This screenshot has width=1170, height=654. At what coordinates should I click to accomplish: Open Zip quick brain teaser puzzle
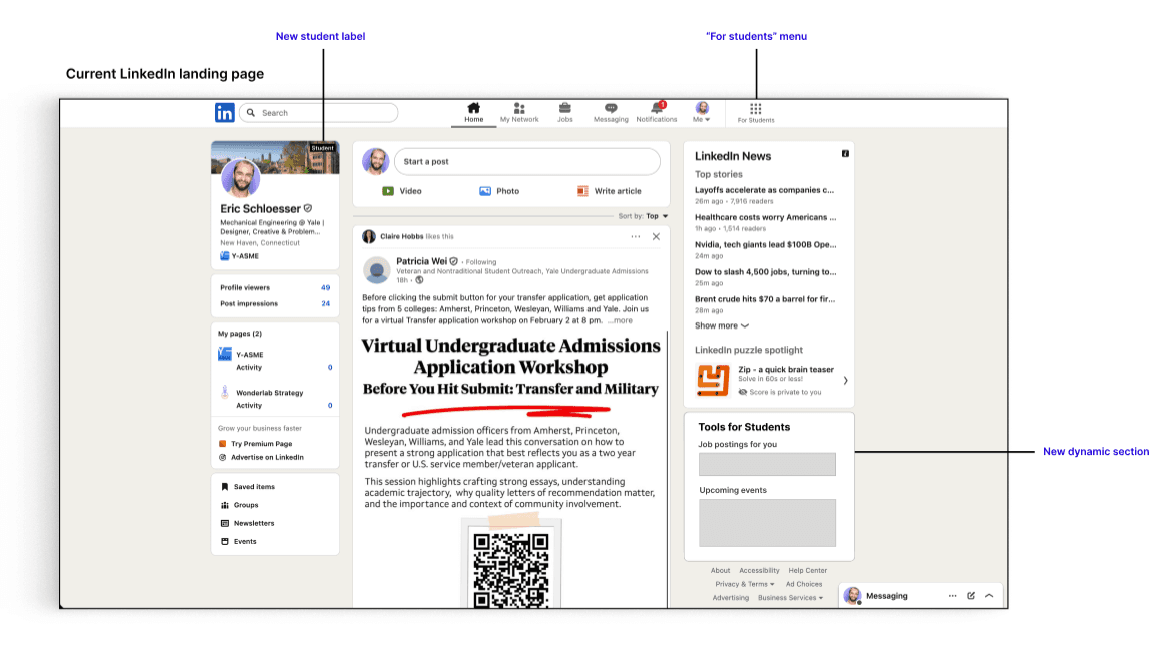786,370
